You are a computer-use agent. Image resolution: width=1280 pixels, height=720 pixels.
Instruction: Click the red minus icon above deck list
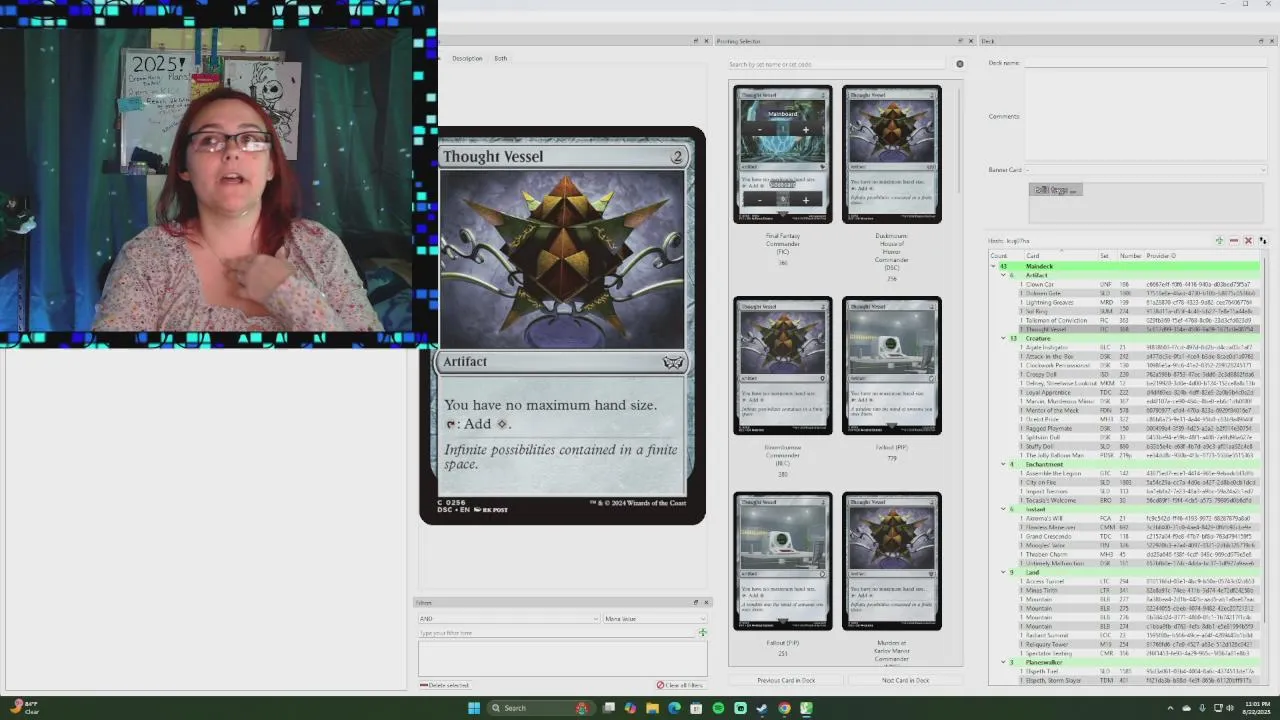pyautogui.click(x=1233, y=241)
